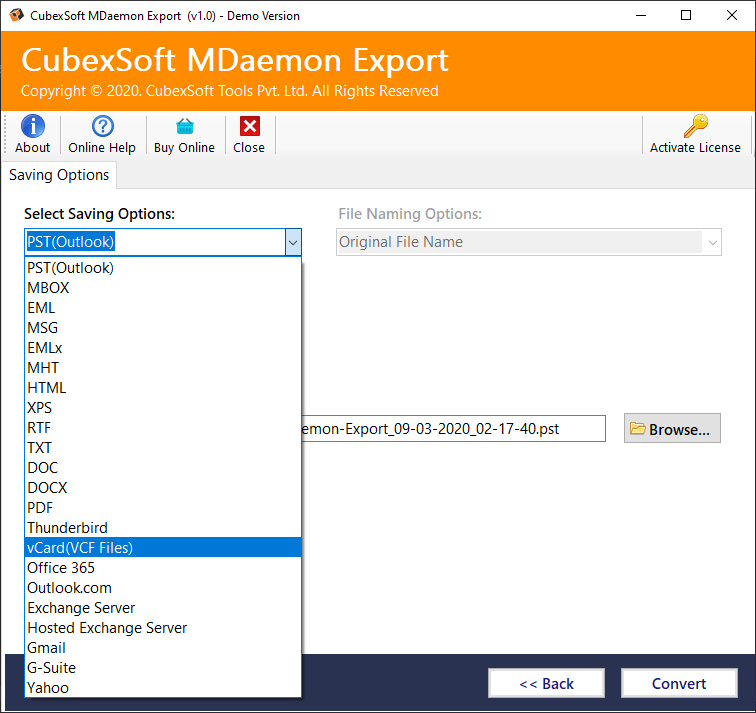
Task: Expand the File Naming Options dropdown
Action: click(711, 242)
